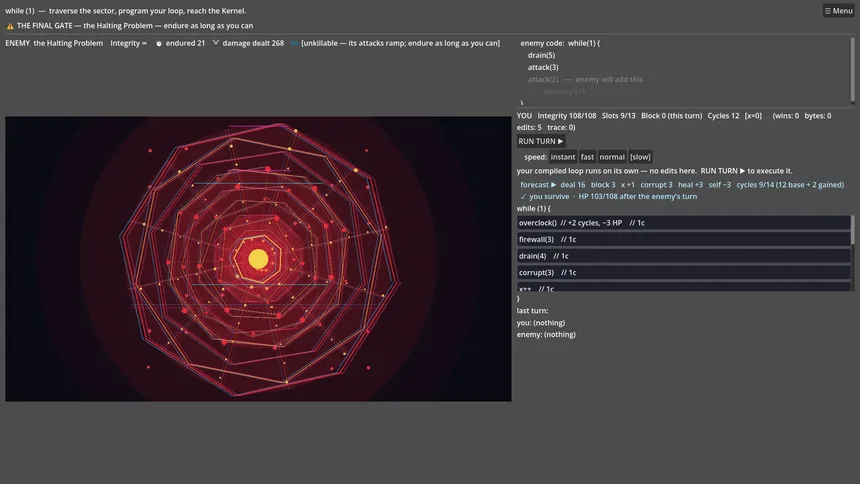Click the 'Cycles 12' stat
Screen dimensions: 860x484
(x=723, y=116)
